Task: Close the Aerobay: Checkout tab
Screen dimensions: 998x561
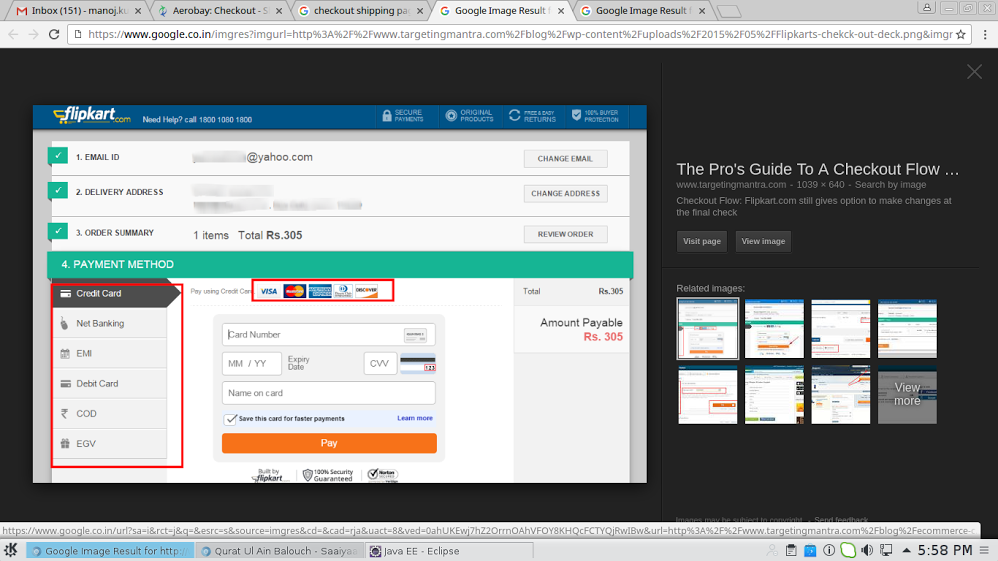Action: [x=279, y=11]
